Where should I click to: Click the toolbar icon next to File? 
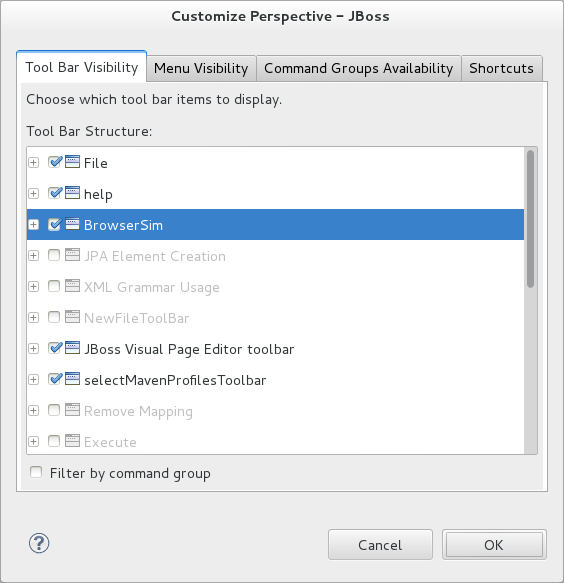[72, 162]
